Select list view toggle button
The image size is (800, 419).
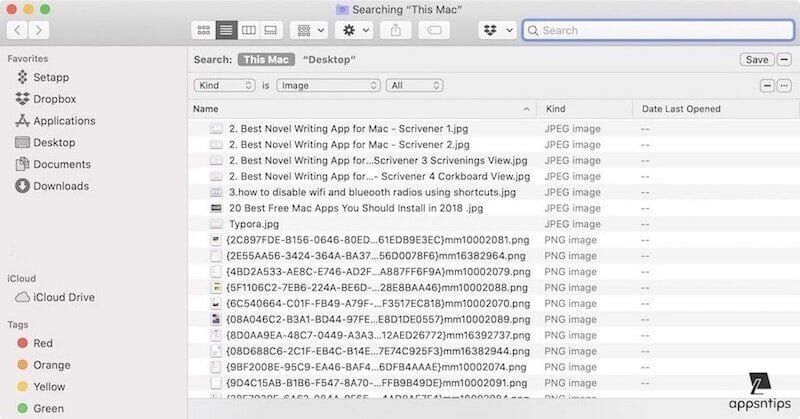tap(226, 31)
